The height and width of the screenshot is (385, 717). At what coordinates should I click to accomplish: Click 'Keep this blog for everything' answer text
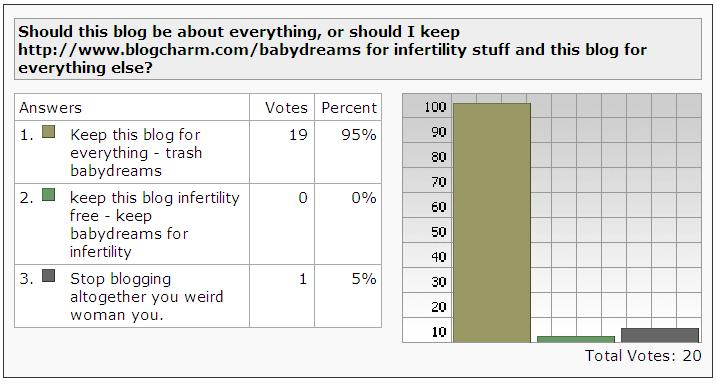136,153
